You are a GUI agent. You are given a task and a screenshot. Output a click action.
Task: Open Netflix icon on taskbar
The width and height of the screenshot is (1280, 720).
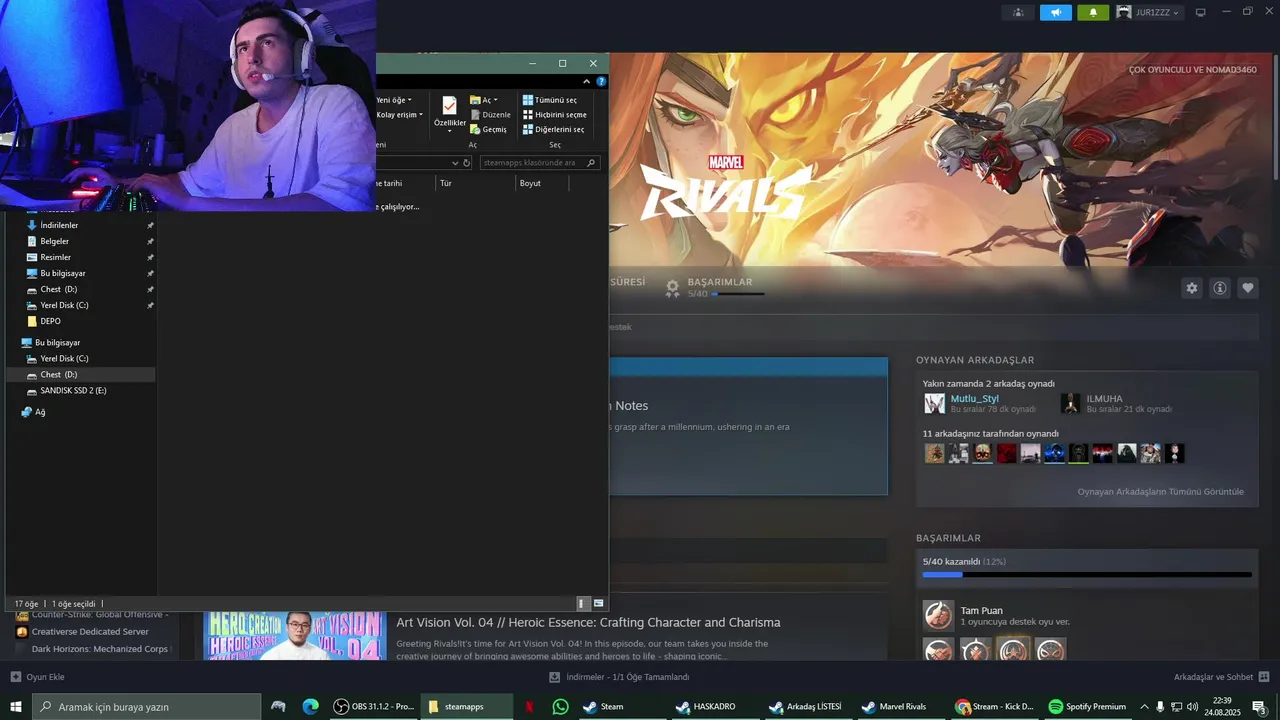tap(529, 706)
